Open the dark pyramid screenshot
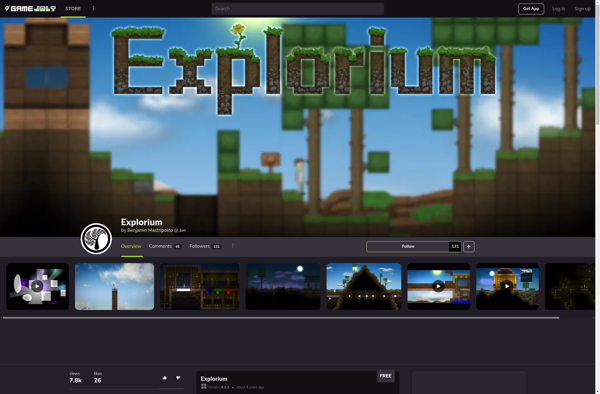 click(364, 286)
